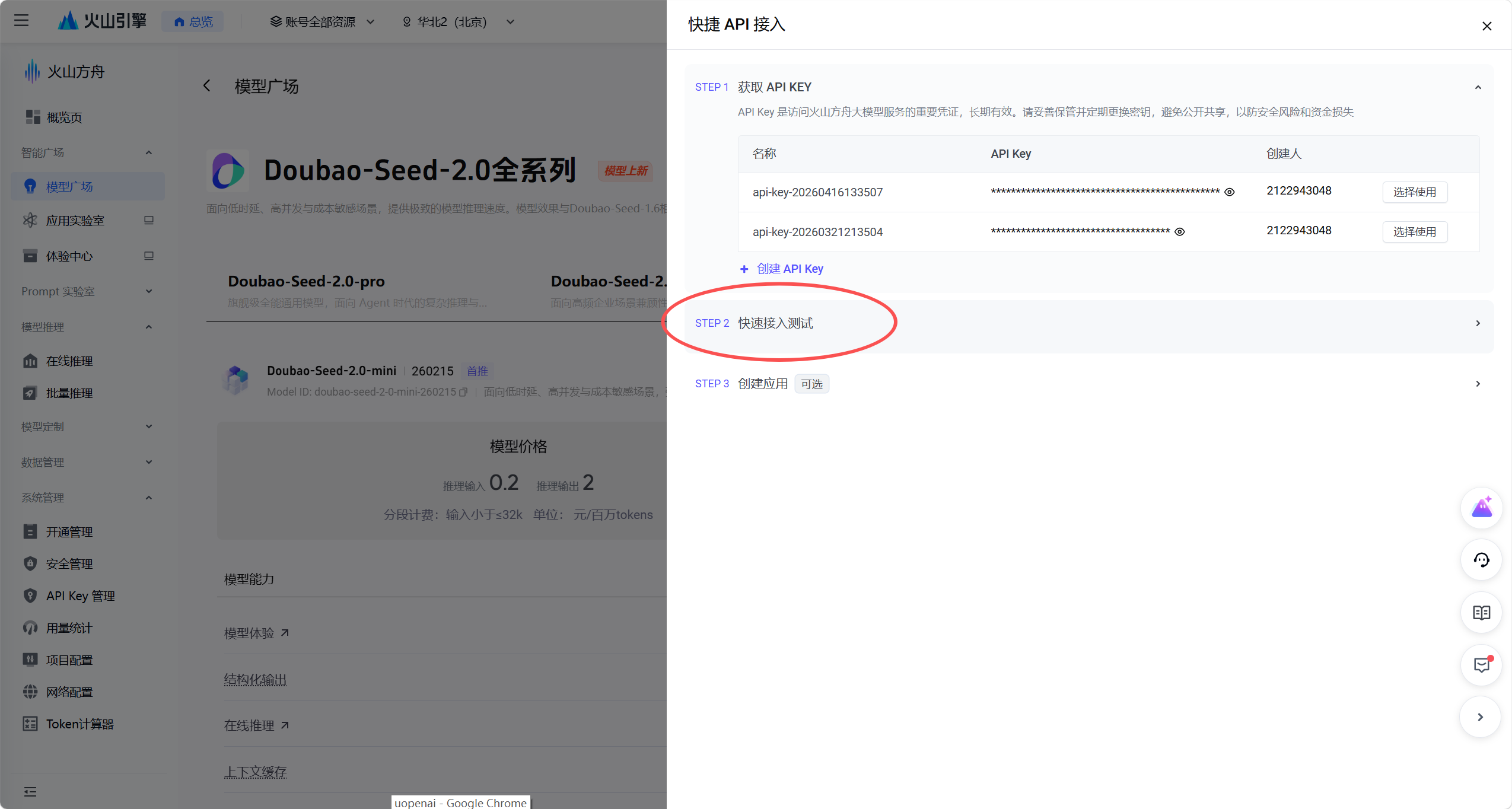Select 模型广场 in the sidebar

[x=87, y=186]
